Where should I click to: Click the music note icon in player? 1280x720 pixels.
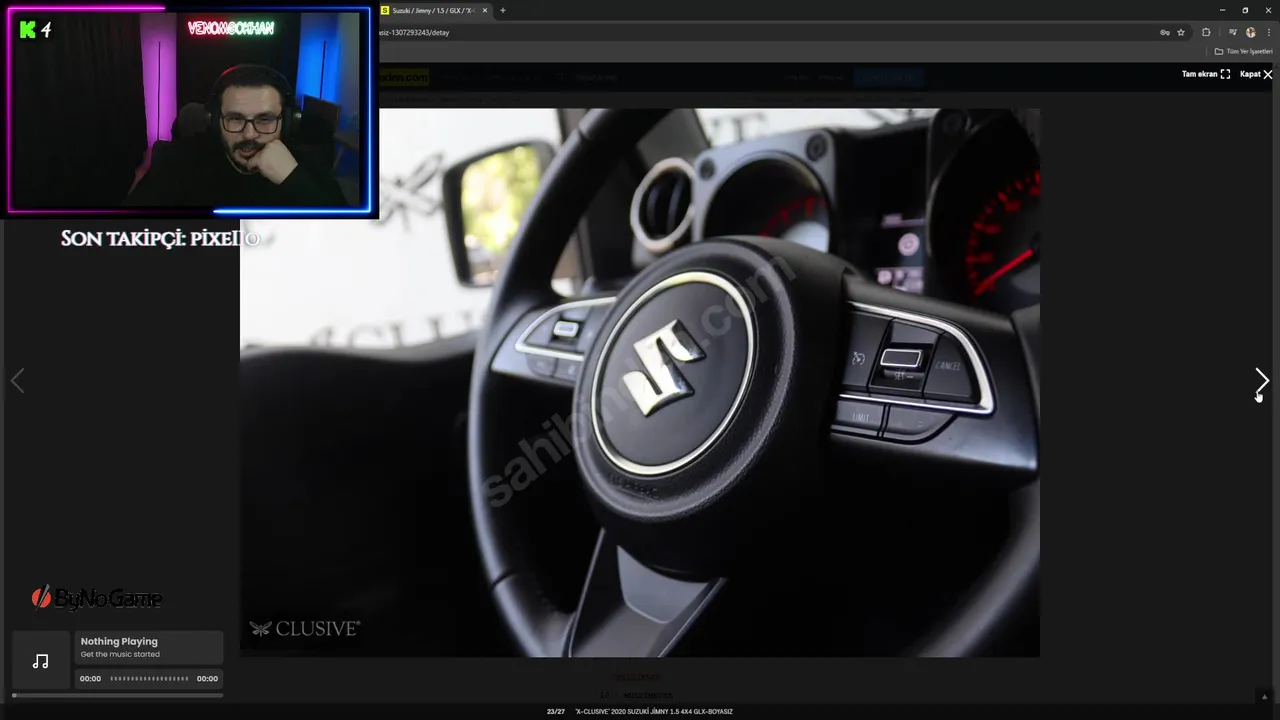41,661
